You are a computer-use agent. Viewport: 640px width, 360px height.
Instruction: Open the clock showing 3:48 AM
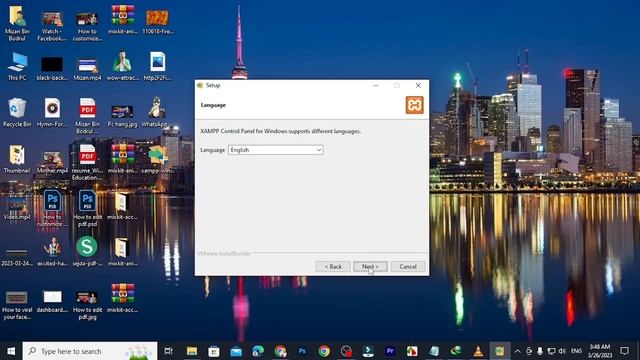coord(600,351)
